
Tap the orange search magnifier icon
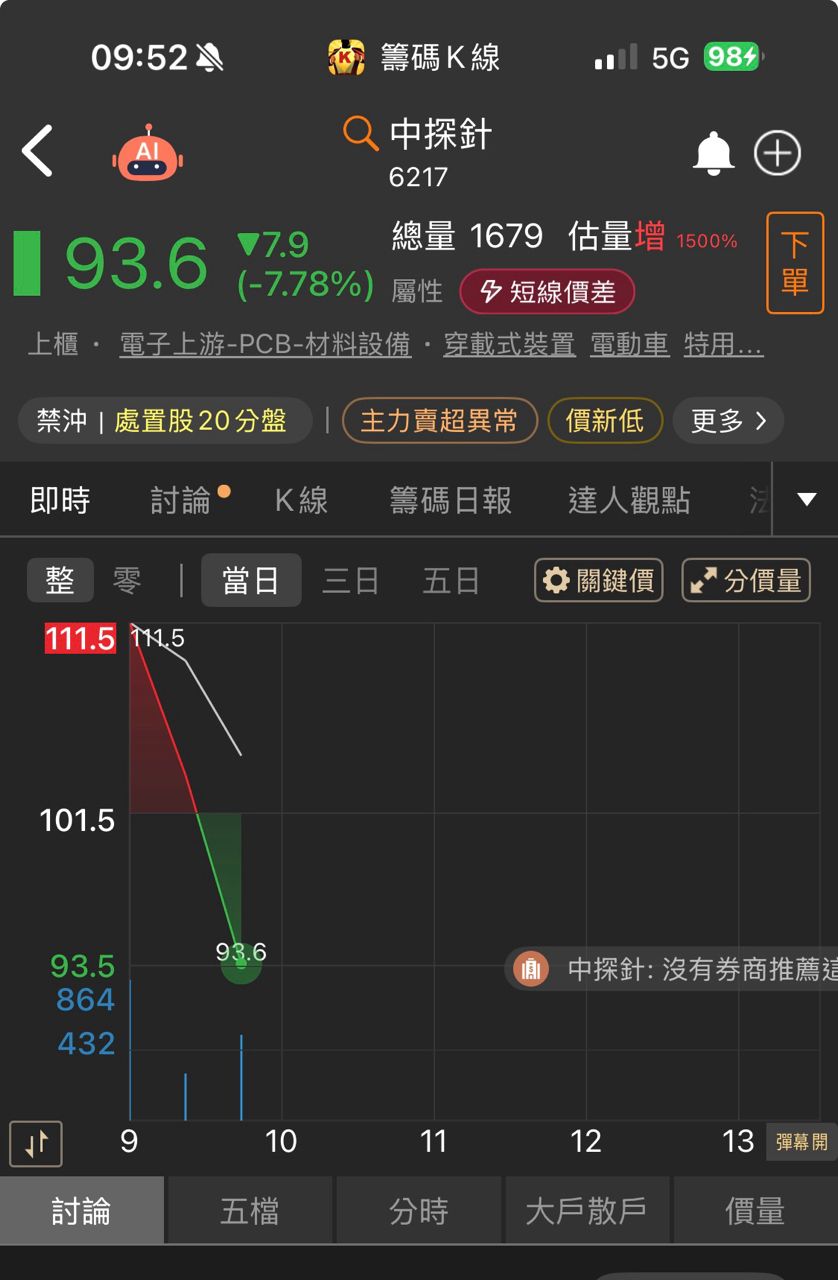[x=360, y=133]
